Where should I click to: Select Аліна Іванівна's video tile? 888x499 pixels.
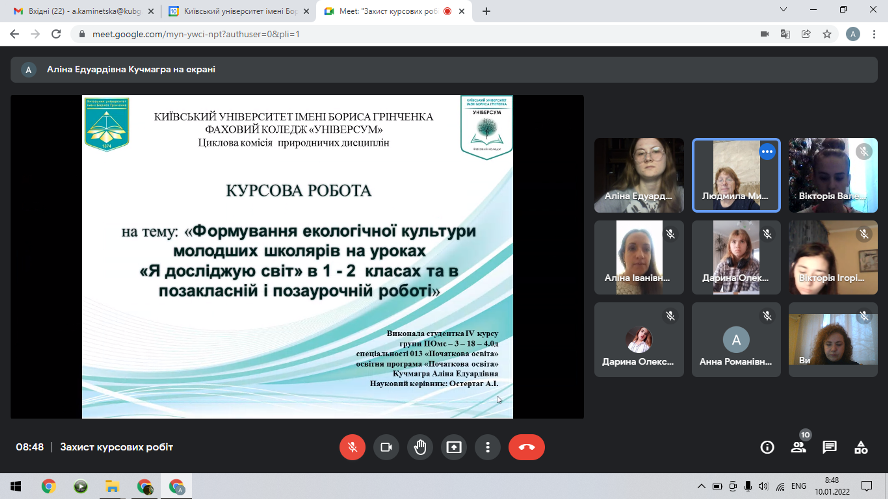tap(639, 256)
